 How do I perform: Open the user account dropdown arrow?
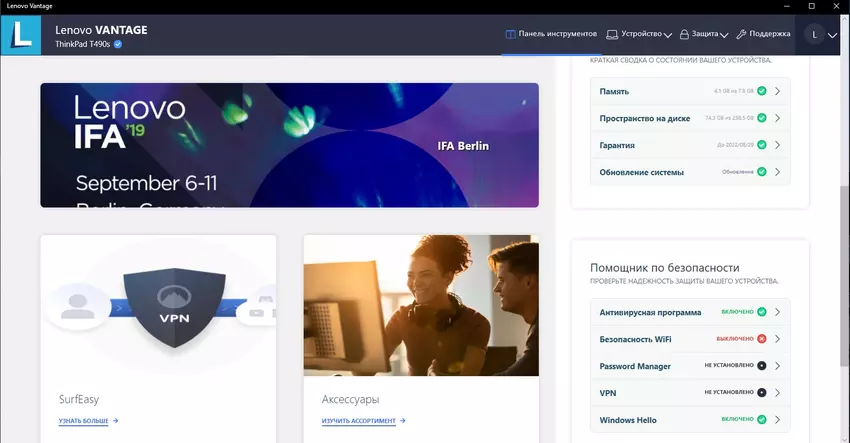(833, 36)
